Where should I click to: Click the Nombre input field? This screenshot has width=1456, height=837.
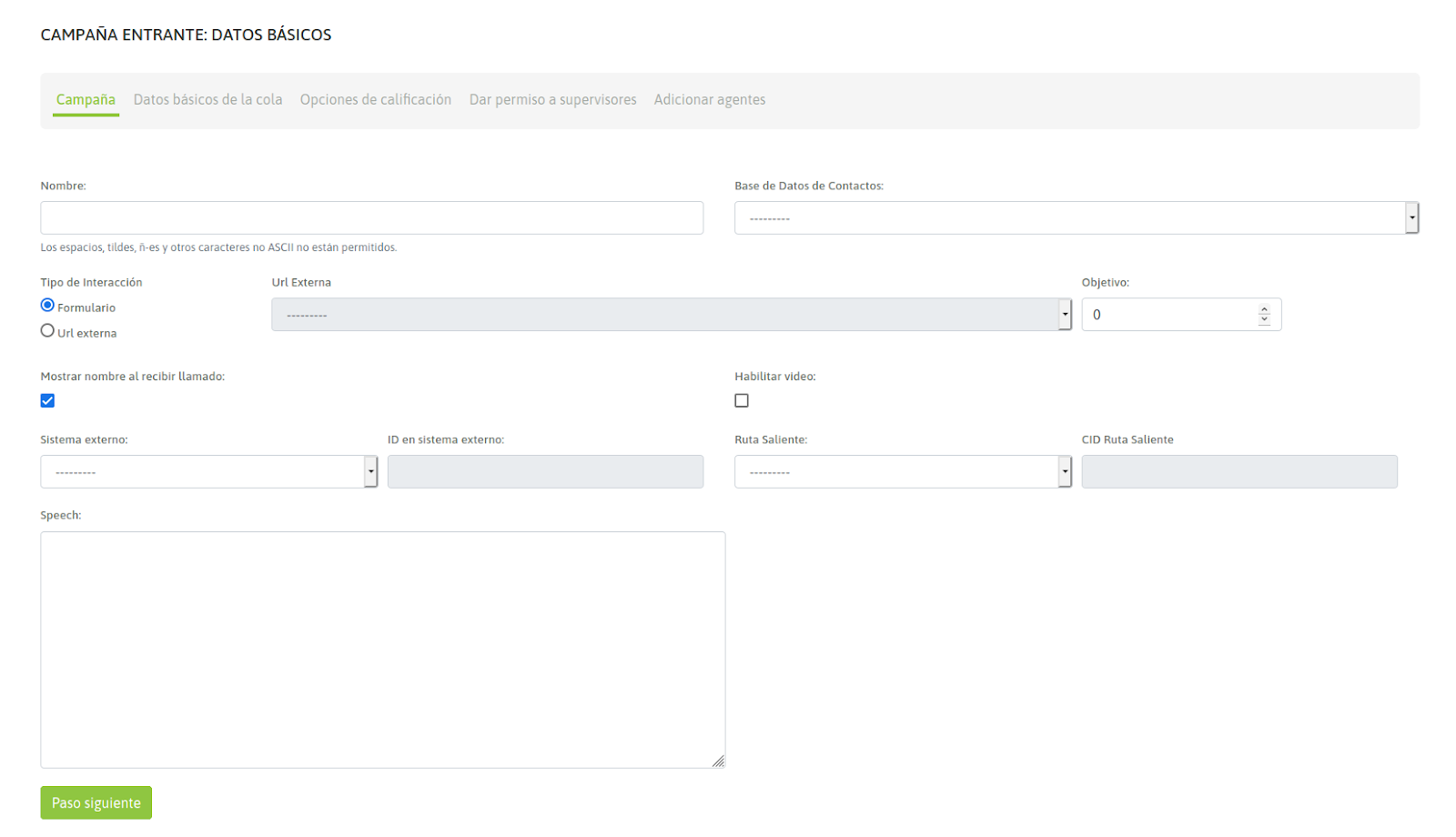(371, 217)
